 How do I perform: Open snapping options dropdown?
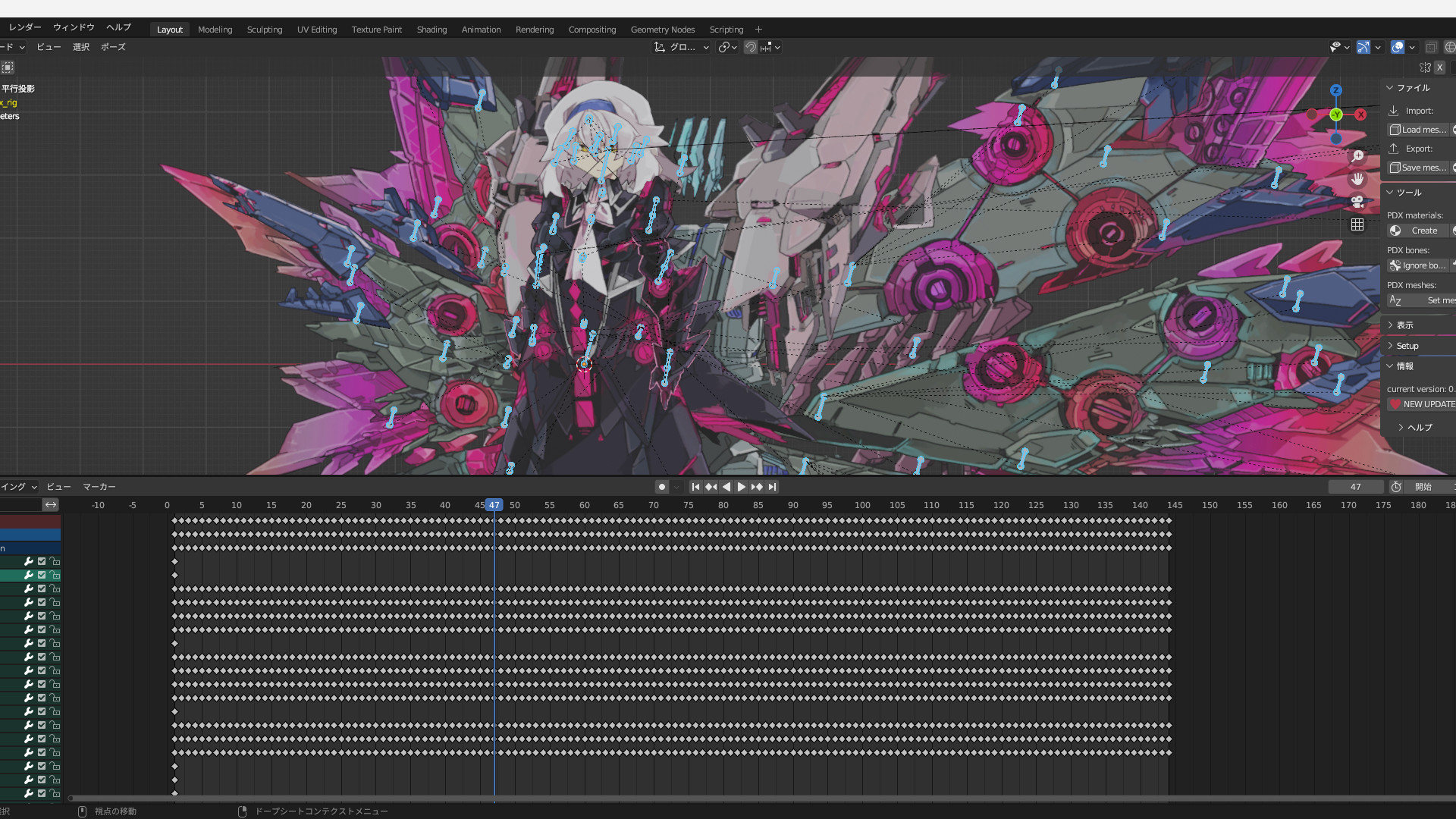coord(770,47)
